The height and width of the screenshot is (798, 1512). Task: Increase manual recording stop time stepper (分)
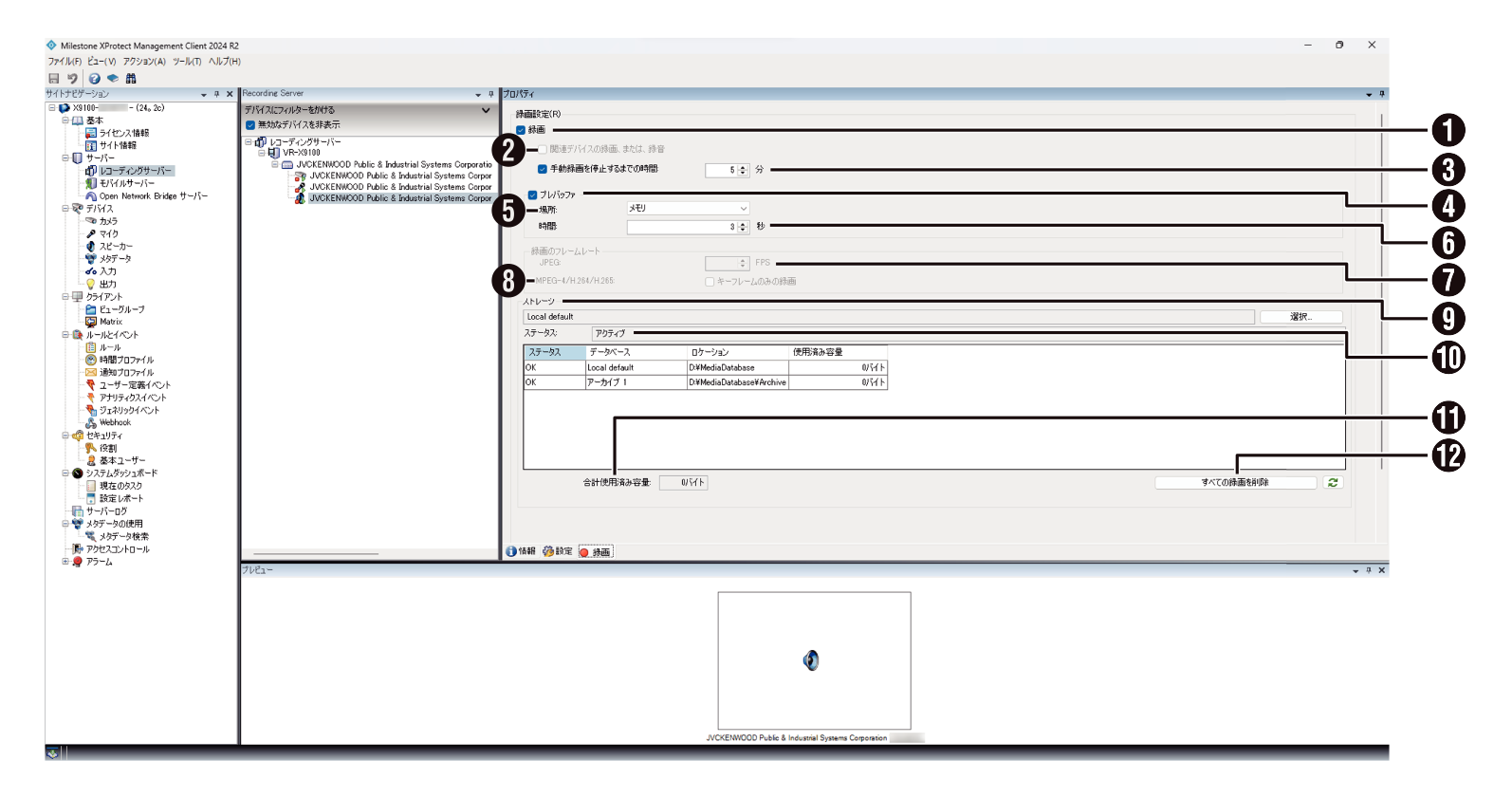click(x=744, y=168)
